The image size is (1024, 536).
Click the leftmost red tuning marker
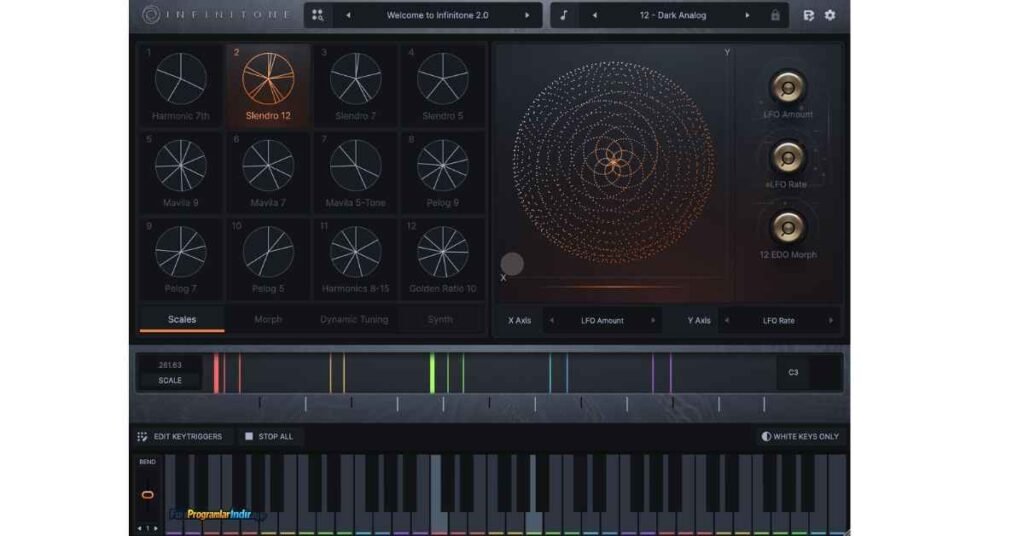(216, 373)
